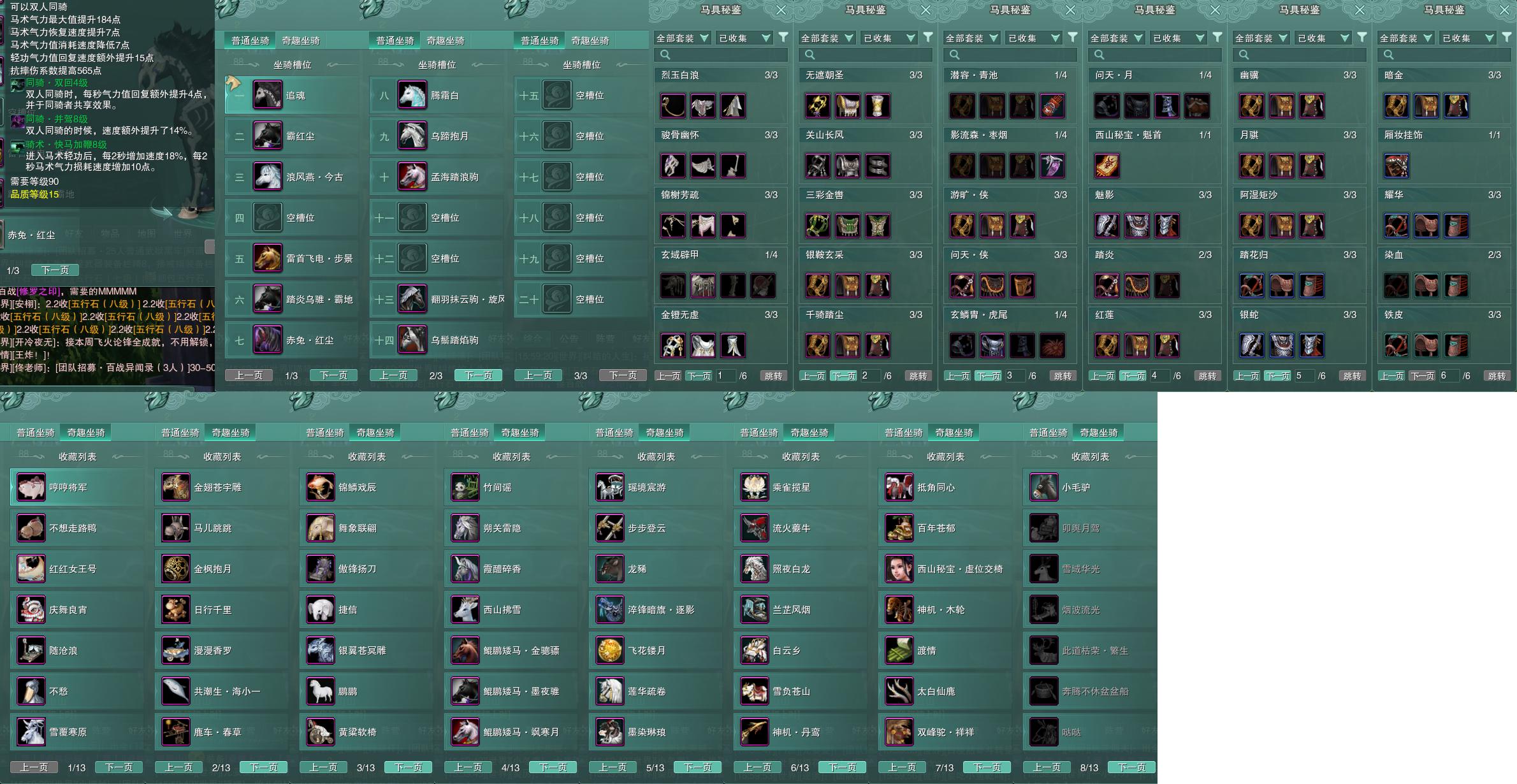Click the 西山秘宝·虚位交椅 list entry

click(945, 569)
